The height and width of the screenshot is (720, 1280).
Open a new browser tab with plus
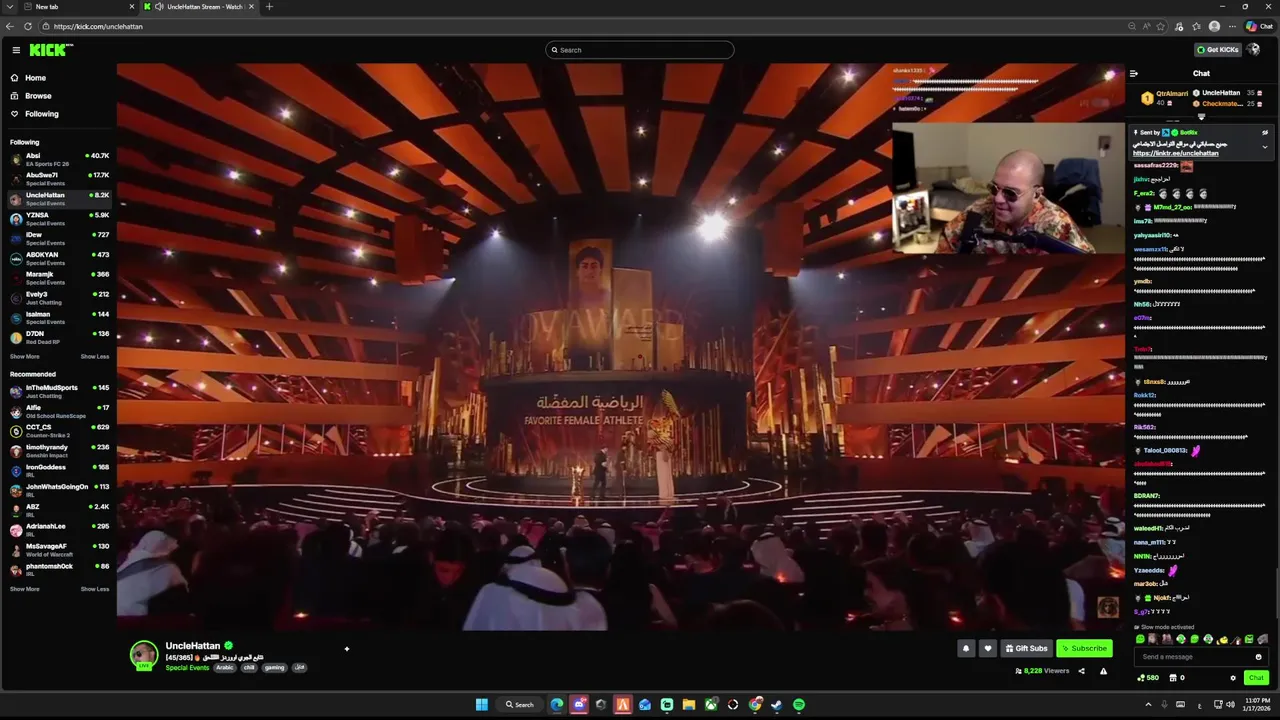[x=268, y=7]
